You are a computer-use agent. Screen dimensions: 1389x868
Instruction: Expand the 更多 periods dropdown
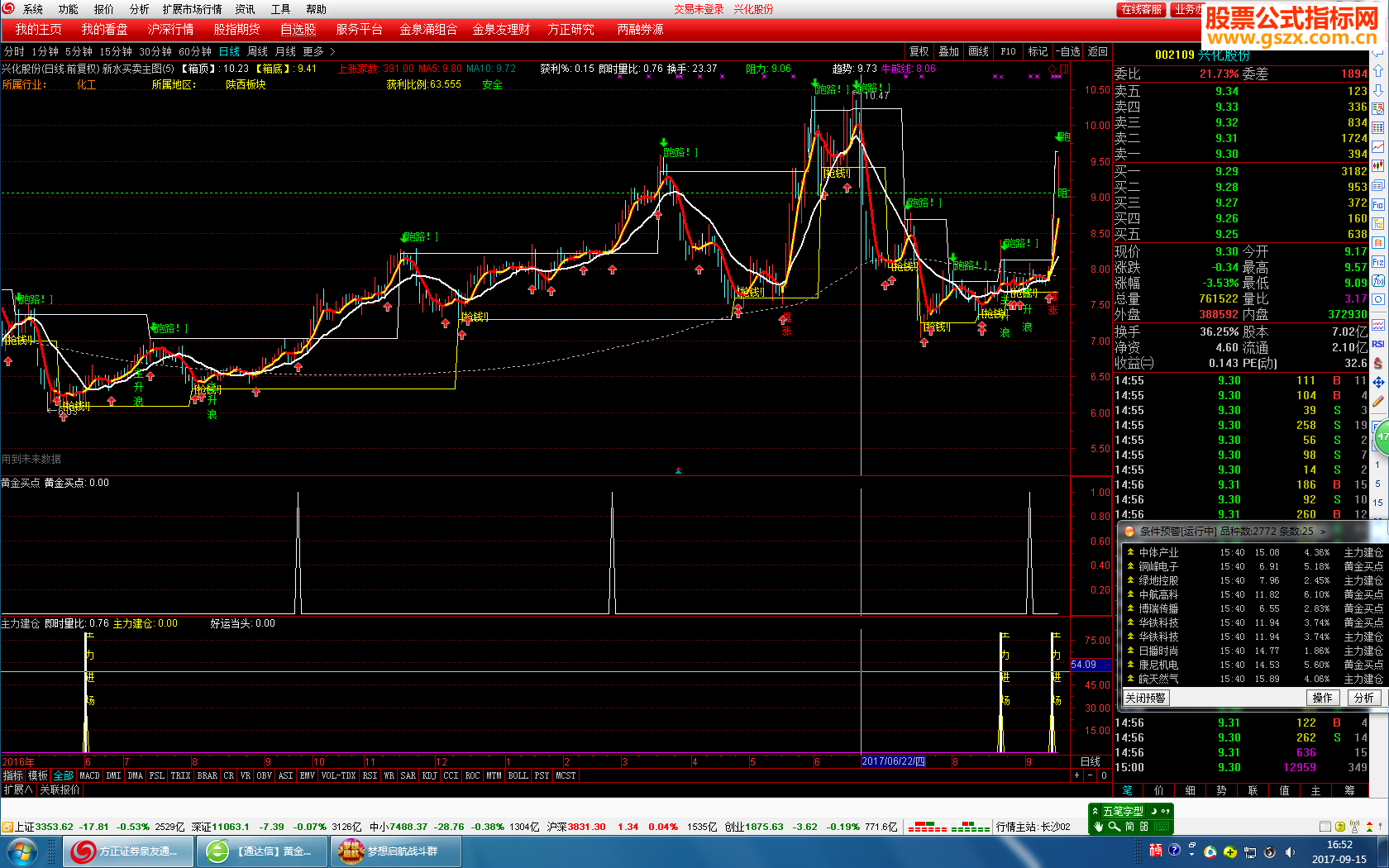point(318,51)
